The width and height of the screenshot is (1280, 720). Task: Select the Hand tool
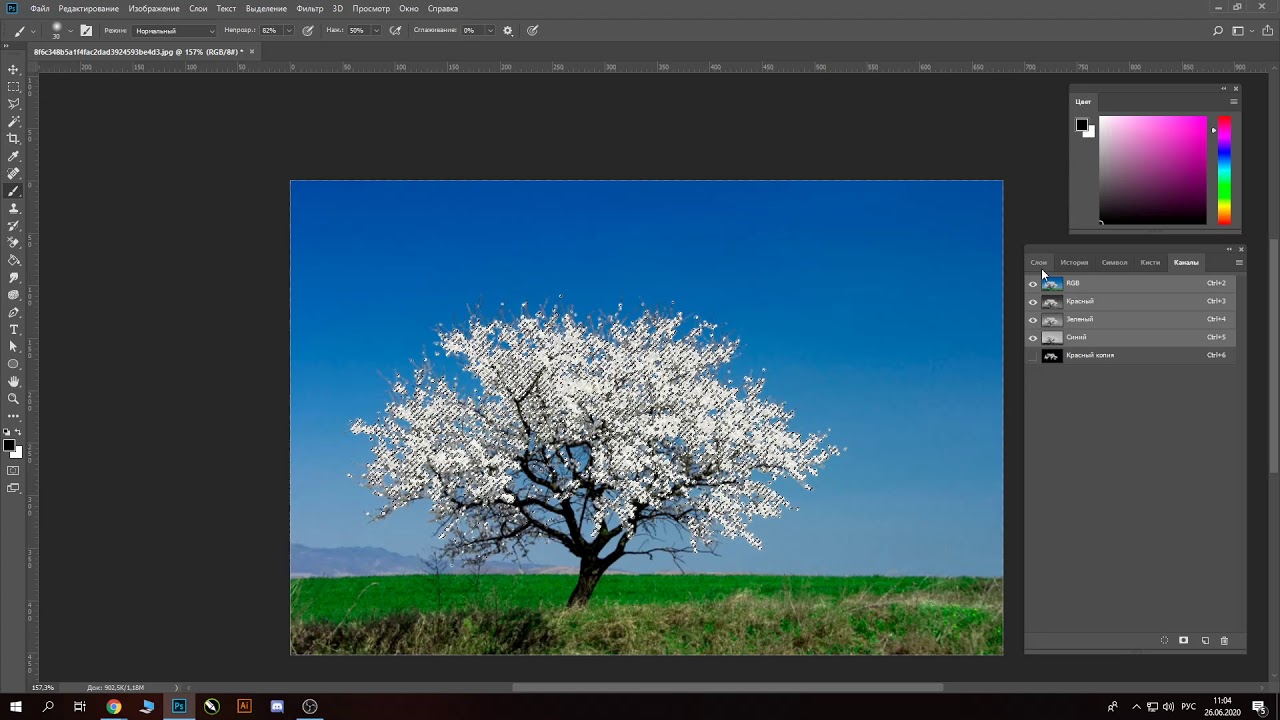[x=13, y=381]
